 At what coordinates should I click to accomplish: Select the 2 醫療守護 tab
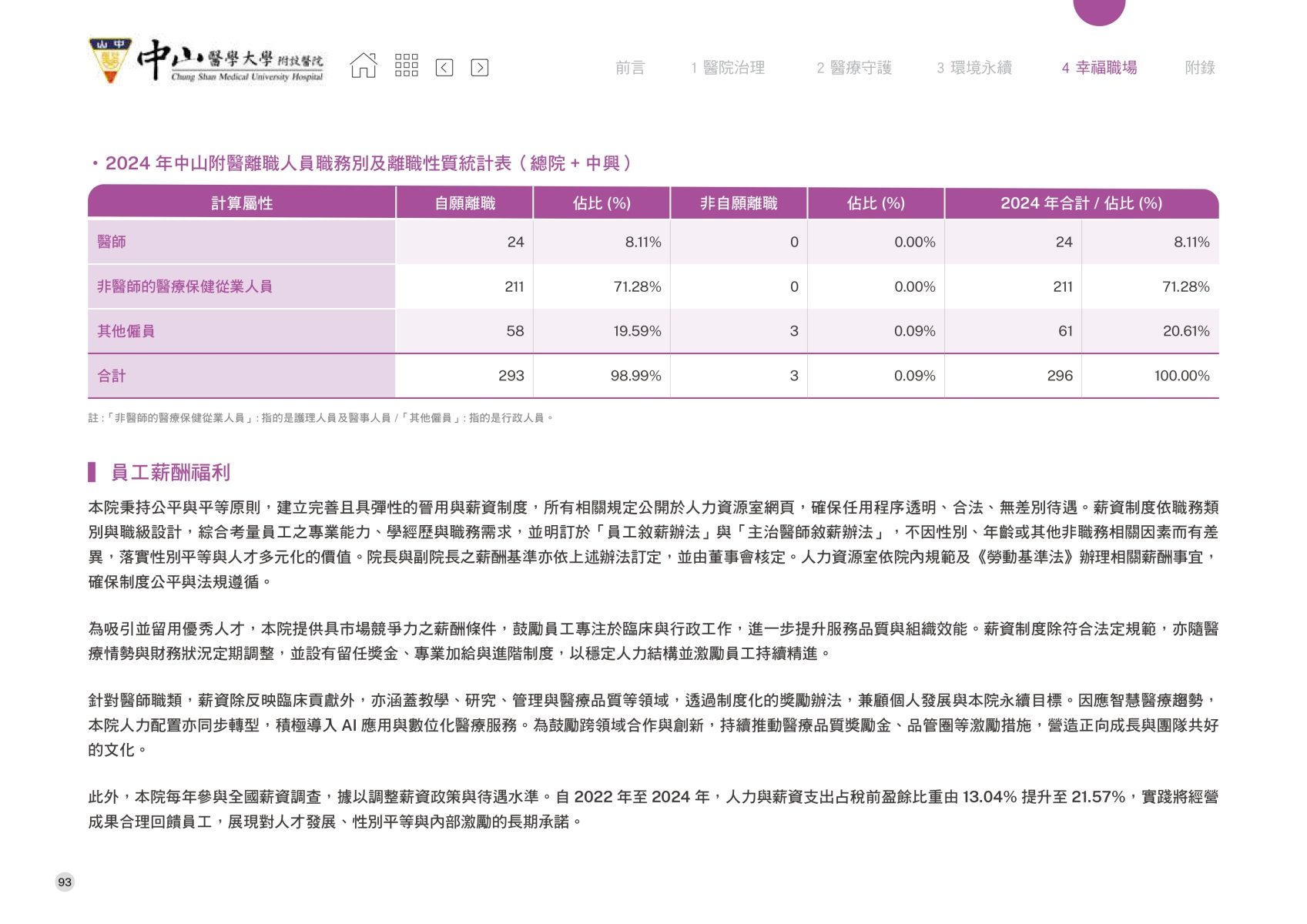[x=853, y=68]
